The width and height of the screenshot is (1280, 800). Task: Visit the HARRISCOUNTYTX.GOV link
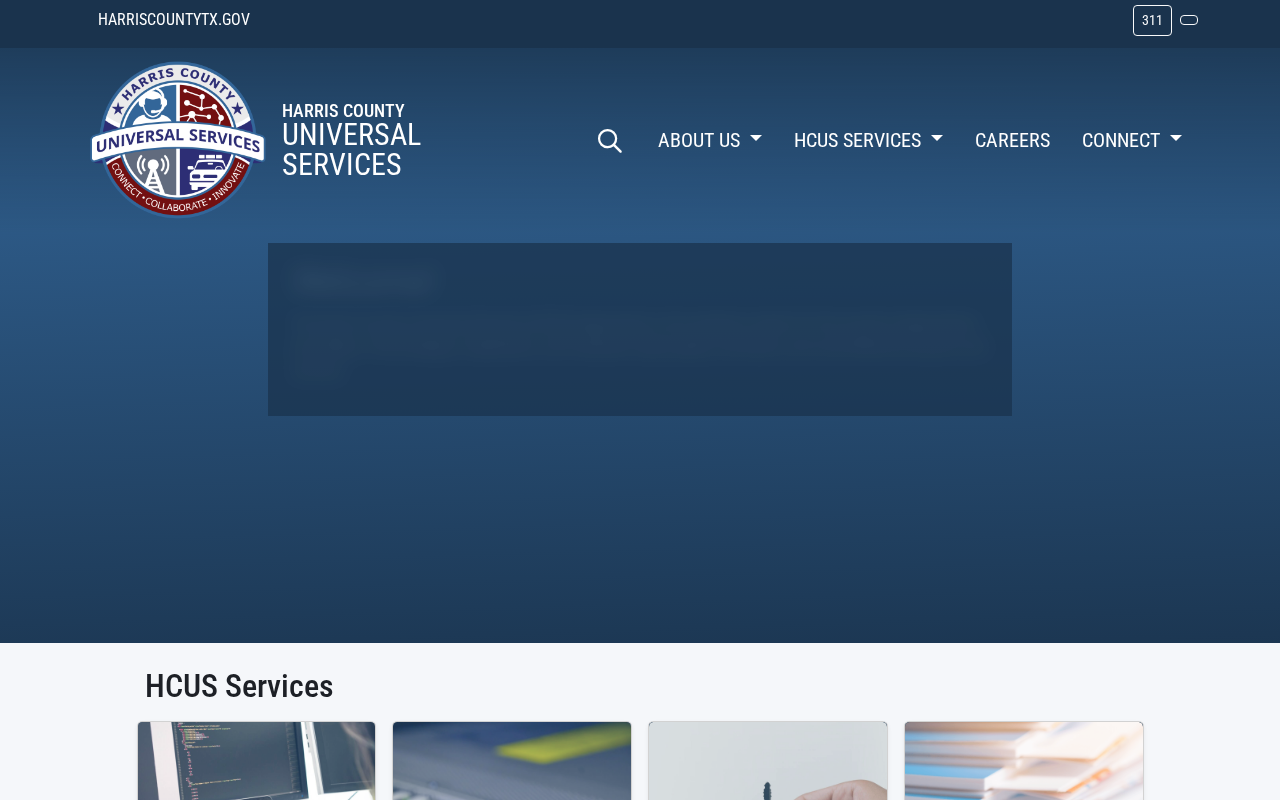coord(174,19)
